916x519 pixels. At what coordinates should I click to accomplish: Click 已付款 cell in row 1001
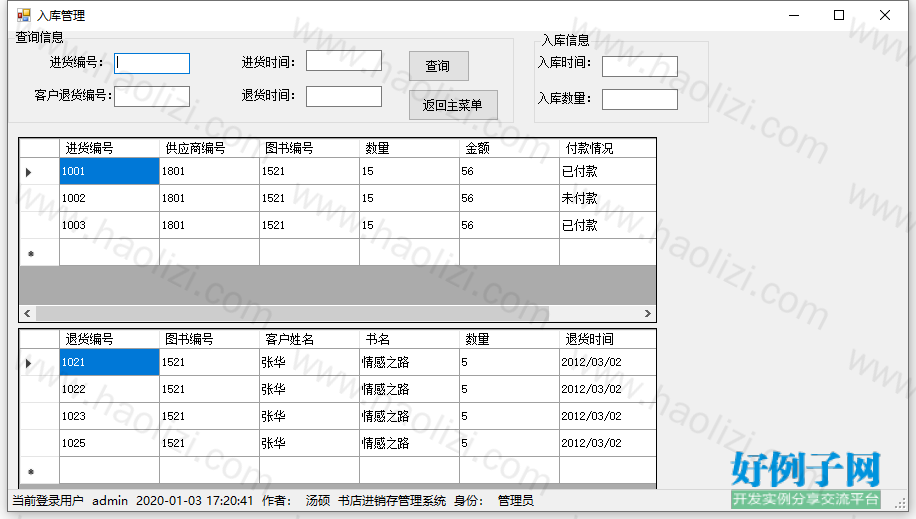point(608,171)
